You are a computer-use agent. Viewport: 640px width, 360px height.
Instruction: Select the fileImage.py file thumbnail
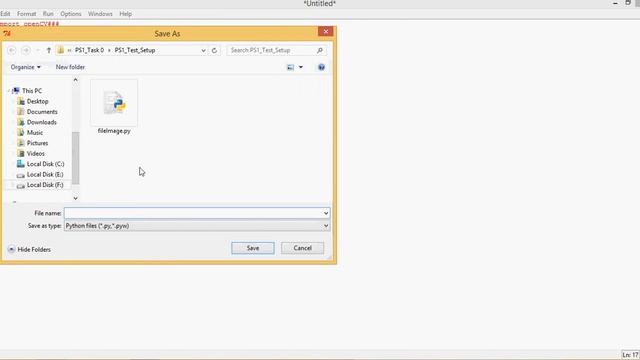(x=114, y=103)
